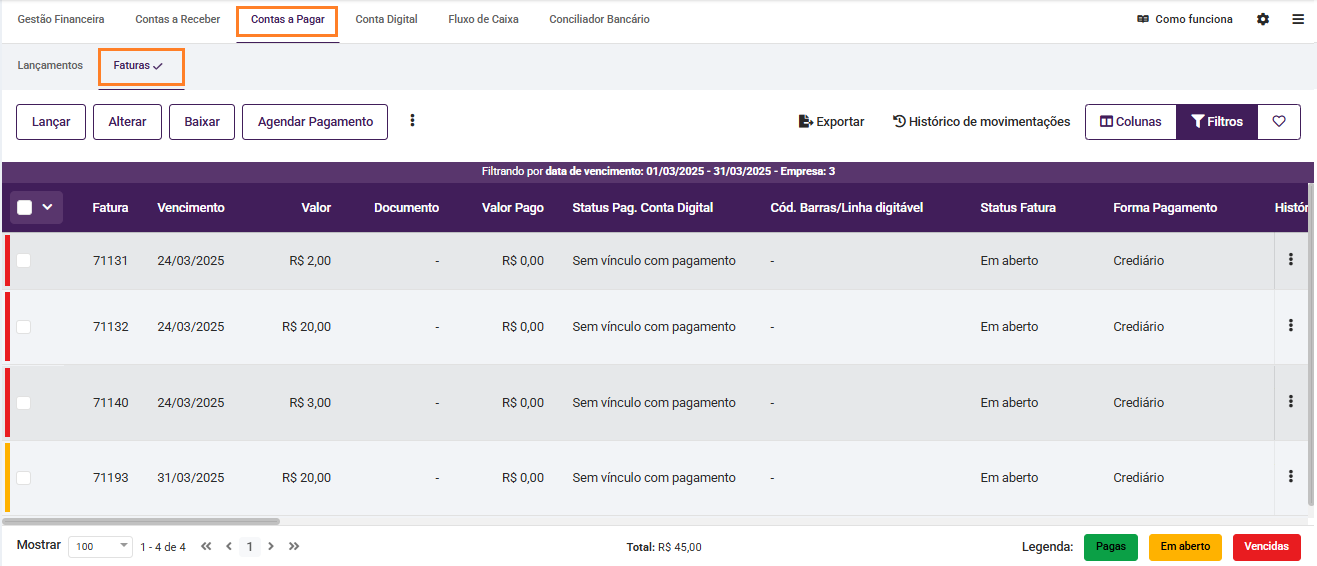Tick the checkbox for fatura 71140
Viewport: 1317px width, 566px height.
pyautogui.click(x=24, y=403)
